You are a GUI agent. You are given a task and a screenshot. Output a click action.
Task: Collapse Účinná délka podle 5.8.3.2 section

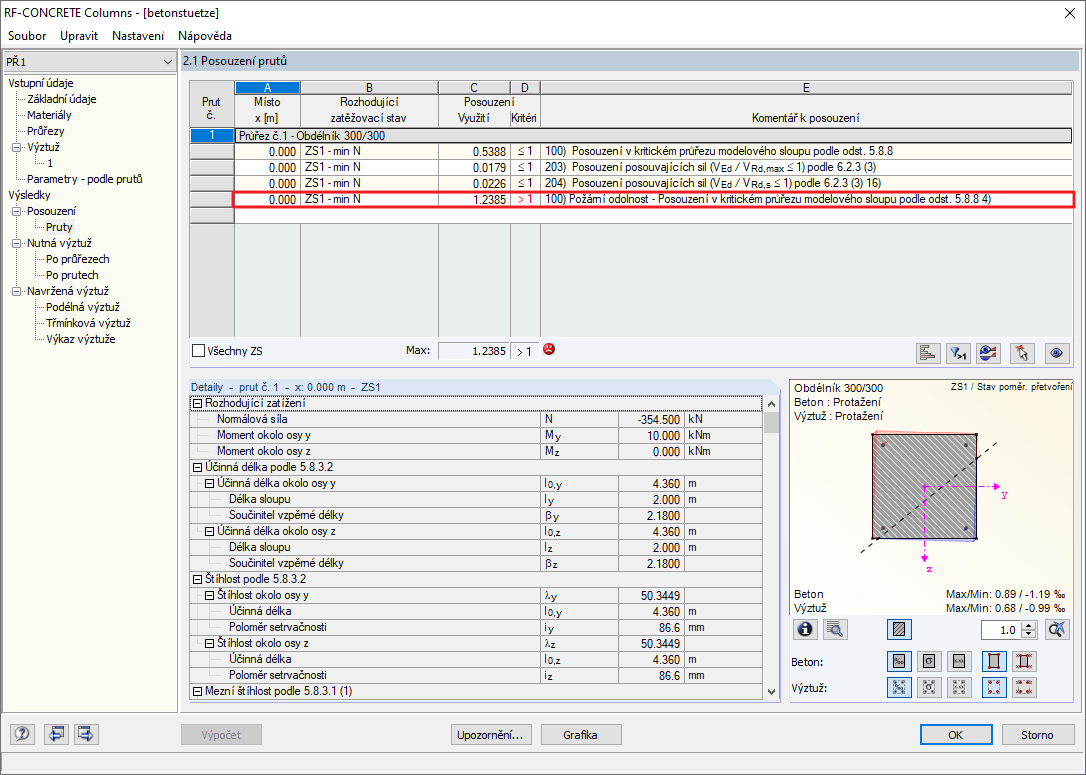pyautogui.click(x=197, y=467)
